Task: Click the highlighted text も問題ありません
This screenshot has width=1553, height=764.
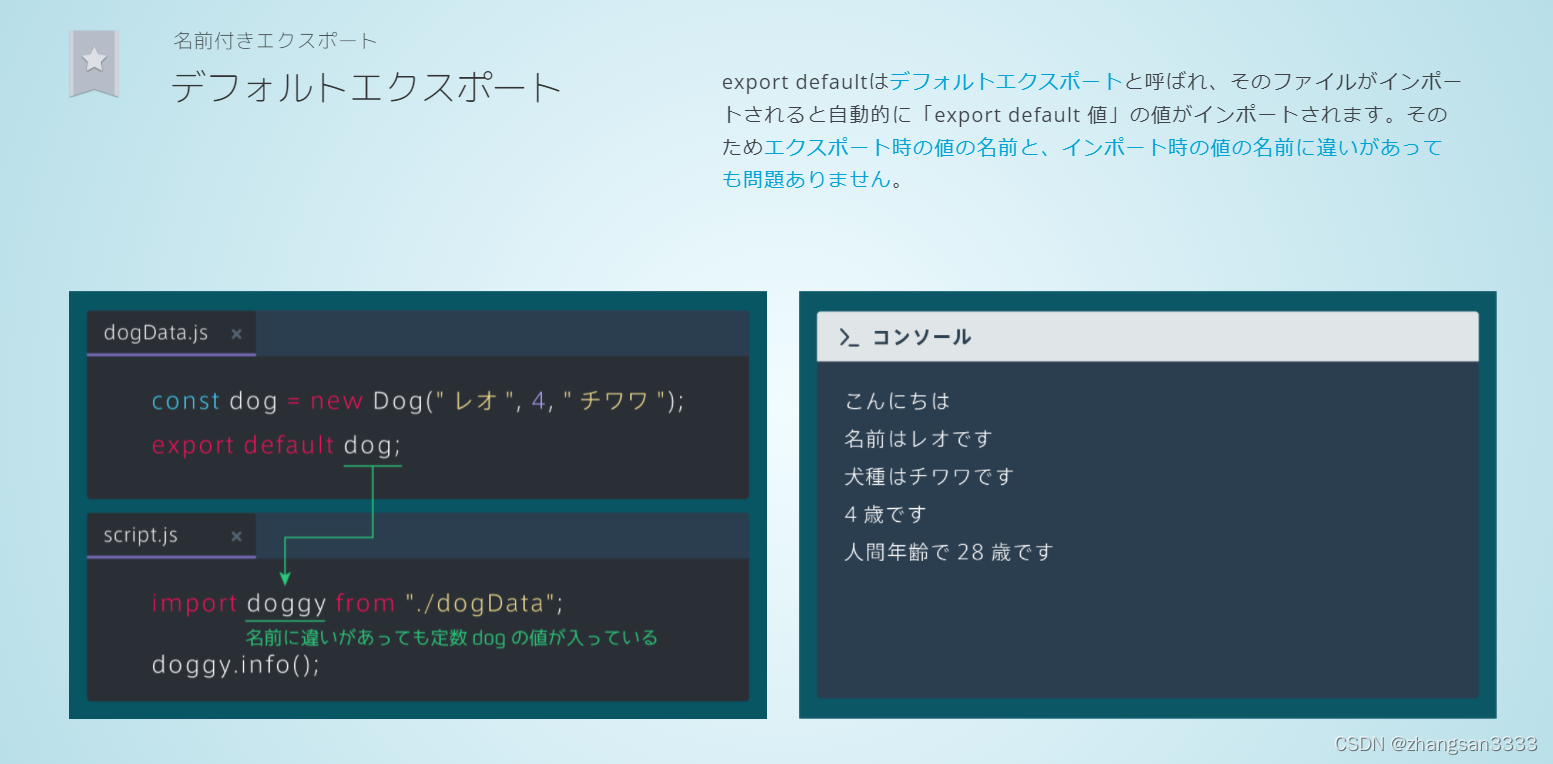Action: (x=806, y=180)
